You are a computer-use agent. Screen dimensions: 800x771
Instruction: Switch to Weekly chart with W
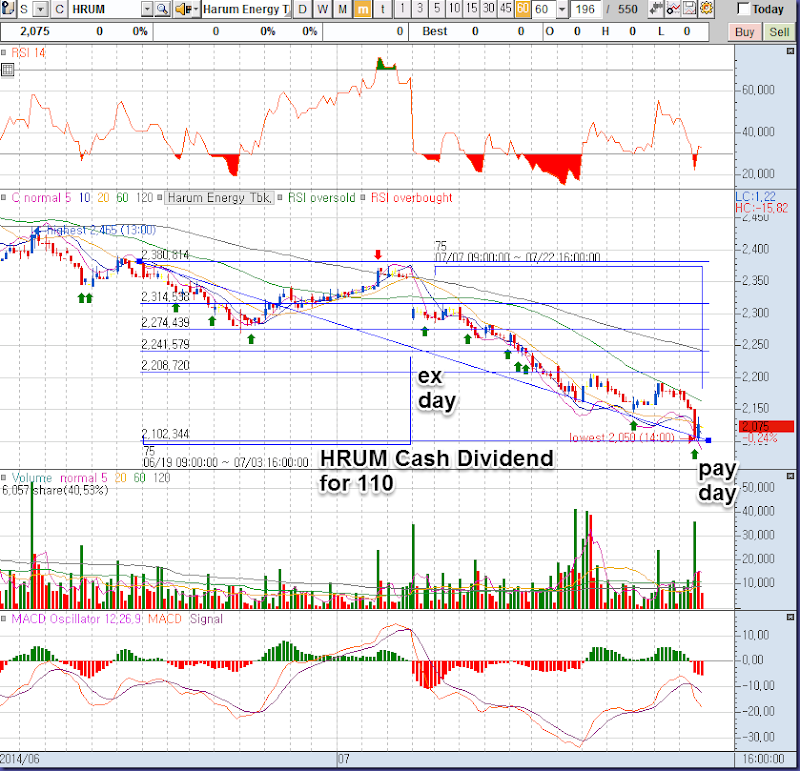point(323,9)
